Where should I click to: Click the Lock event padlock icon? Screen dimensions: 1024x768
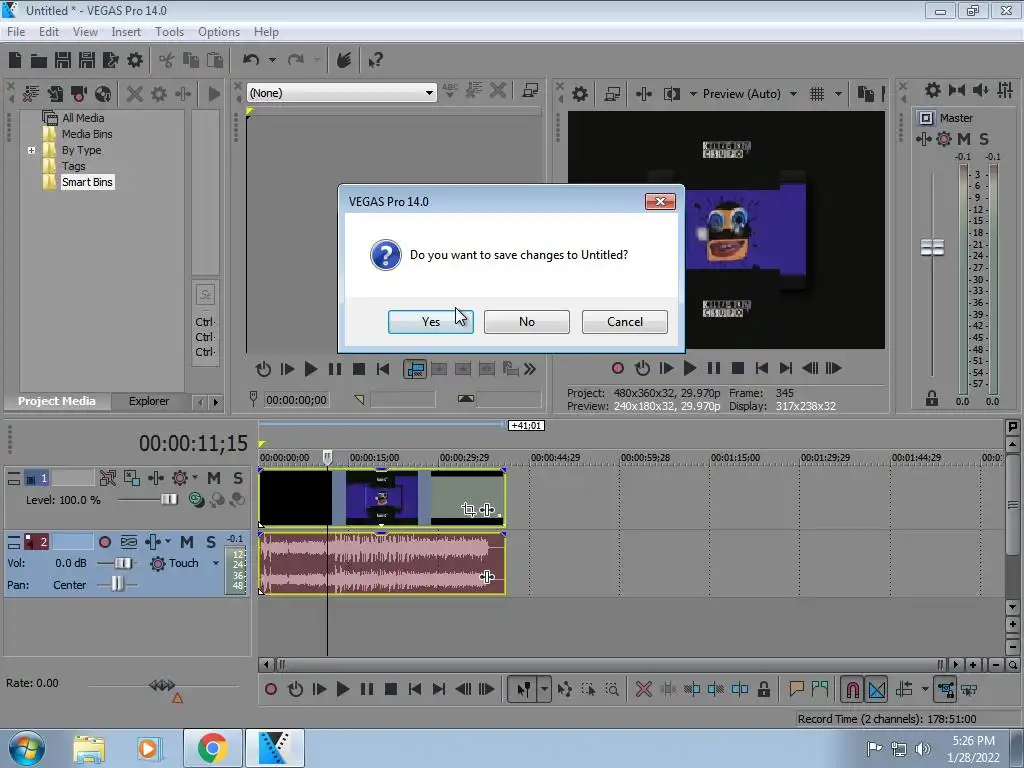click(x=763, y=689)
